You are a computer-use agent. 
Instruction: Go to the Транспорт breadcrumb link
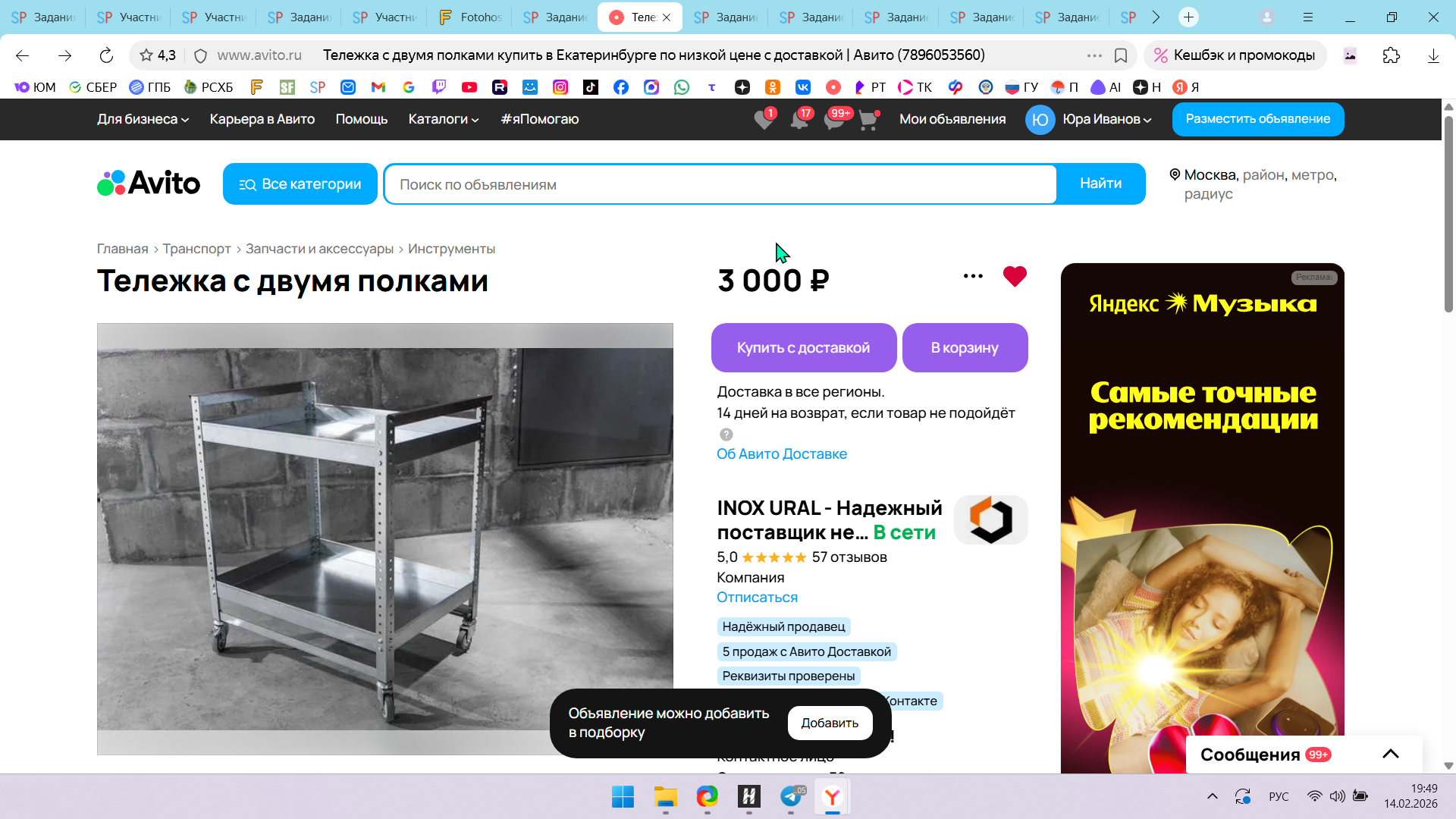[196, 249]
